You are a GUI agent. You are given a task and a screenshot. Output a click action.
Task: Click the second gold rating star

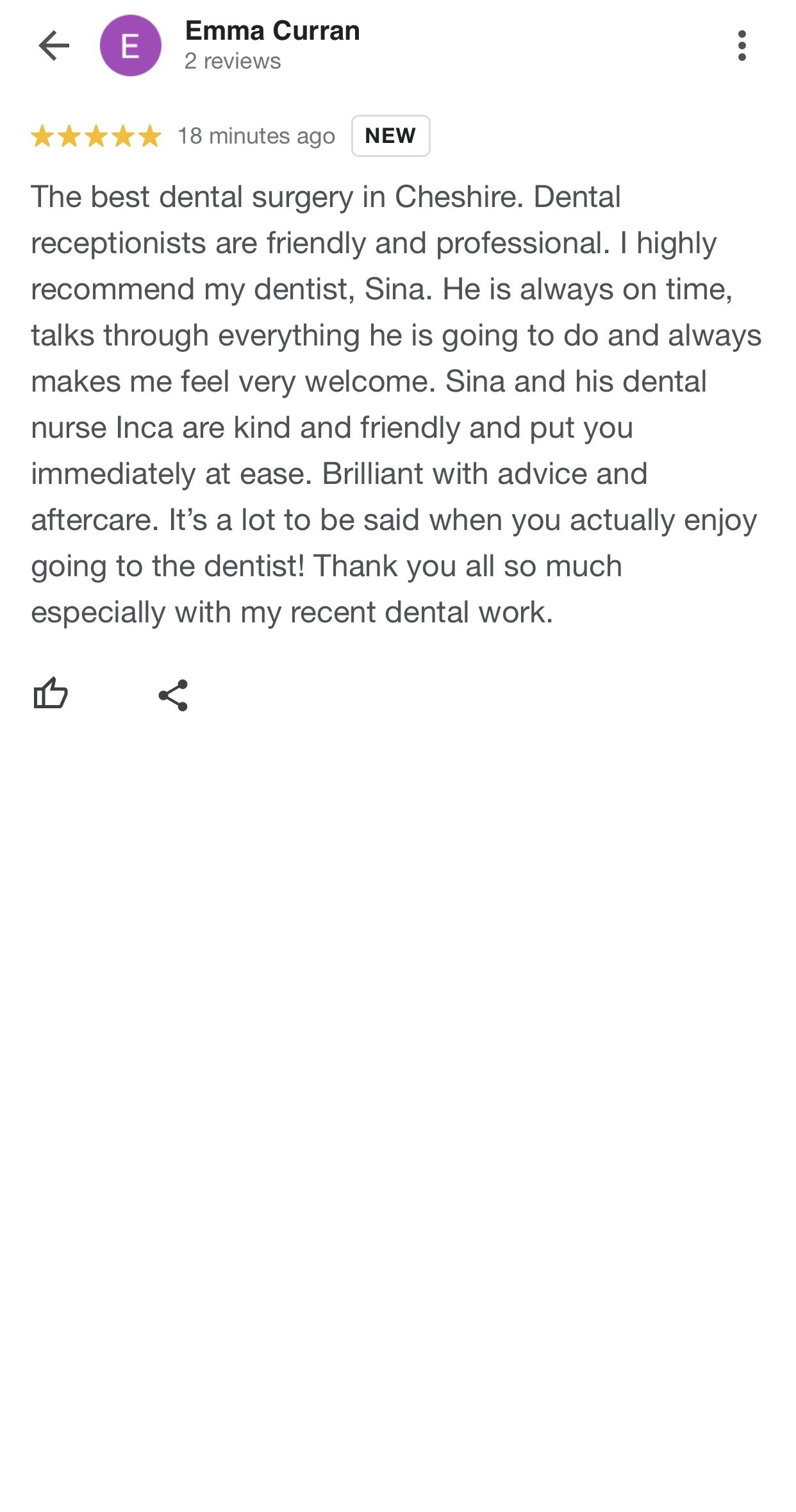(69, 137)
